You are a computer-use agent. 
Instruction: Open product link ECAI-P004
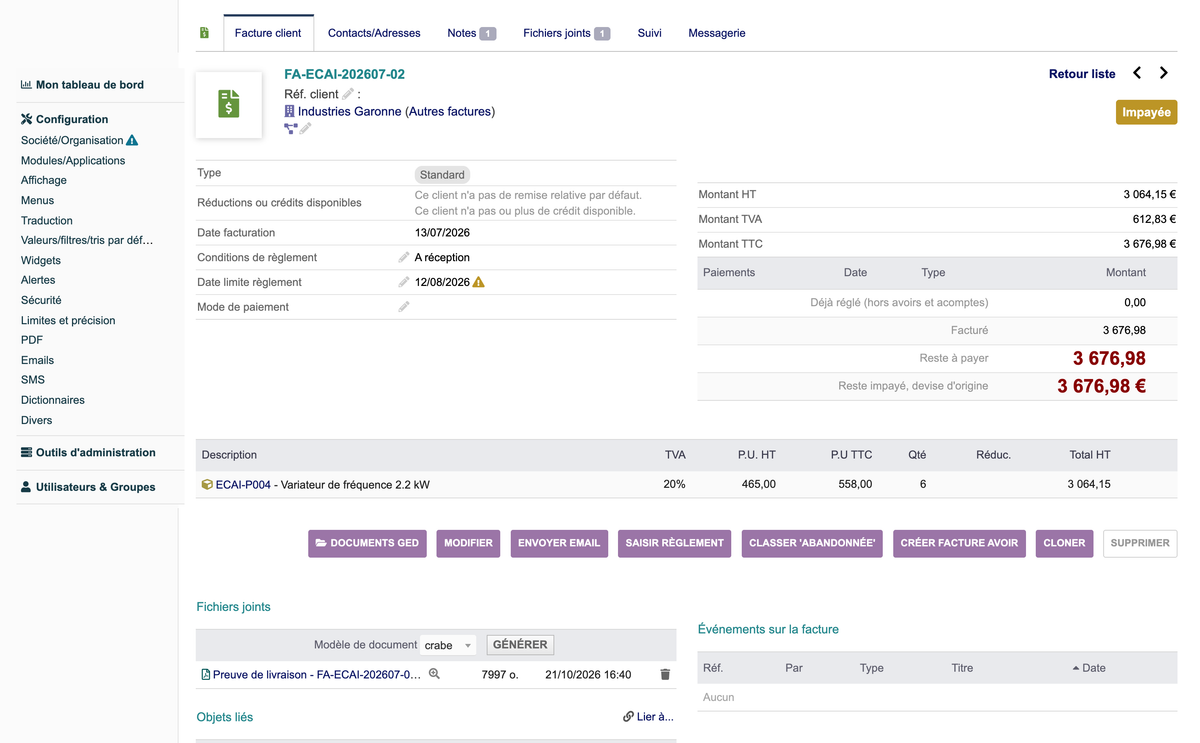pos(243,484)
